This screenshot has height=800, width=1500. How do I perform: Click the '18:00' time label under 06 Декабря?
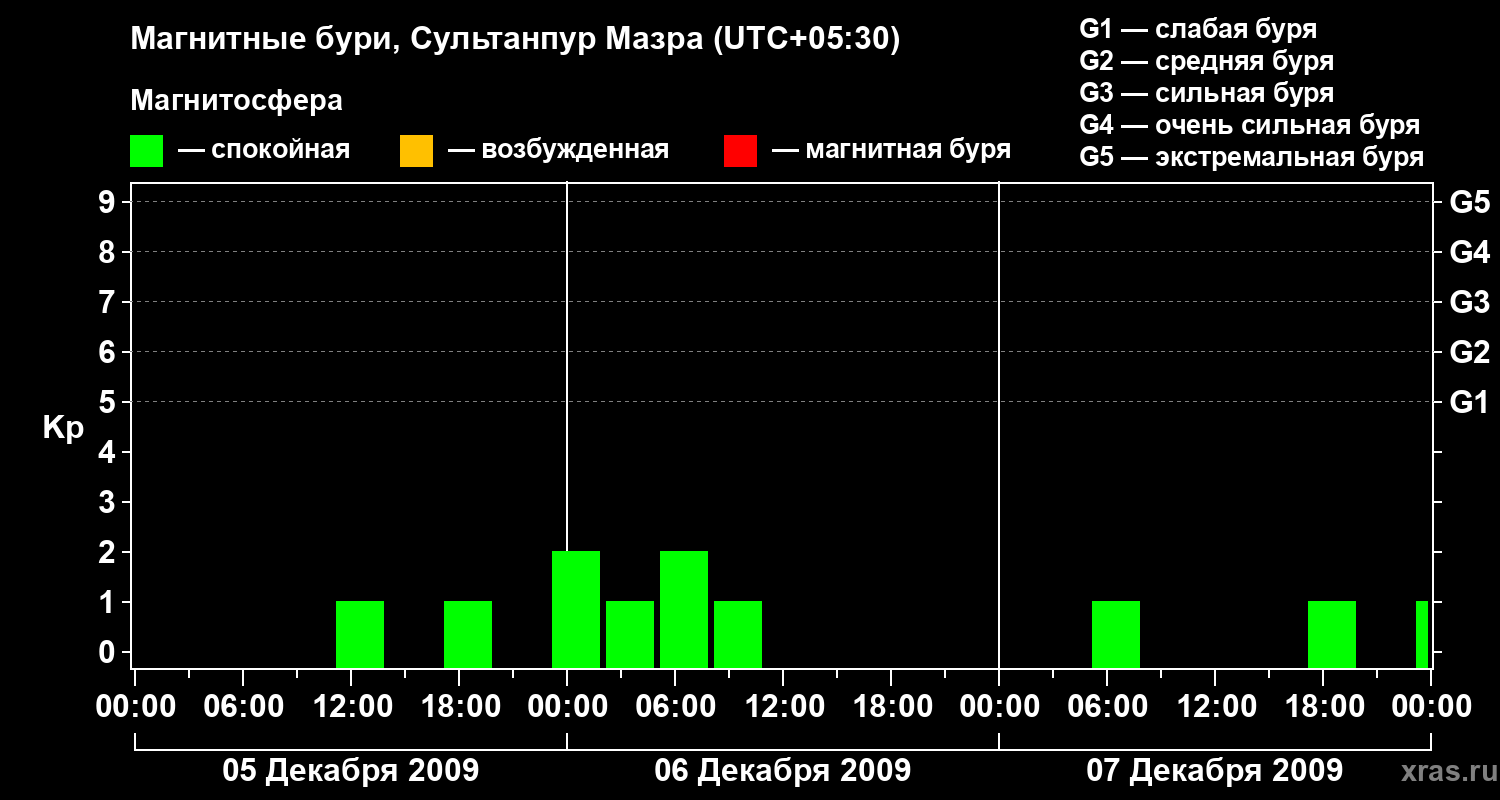(x=891, y=706)
